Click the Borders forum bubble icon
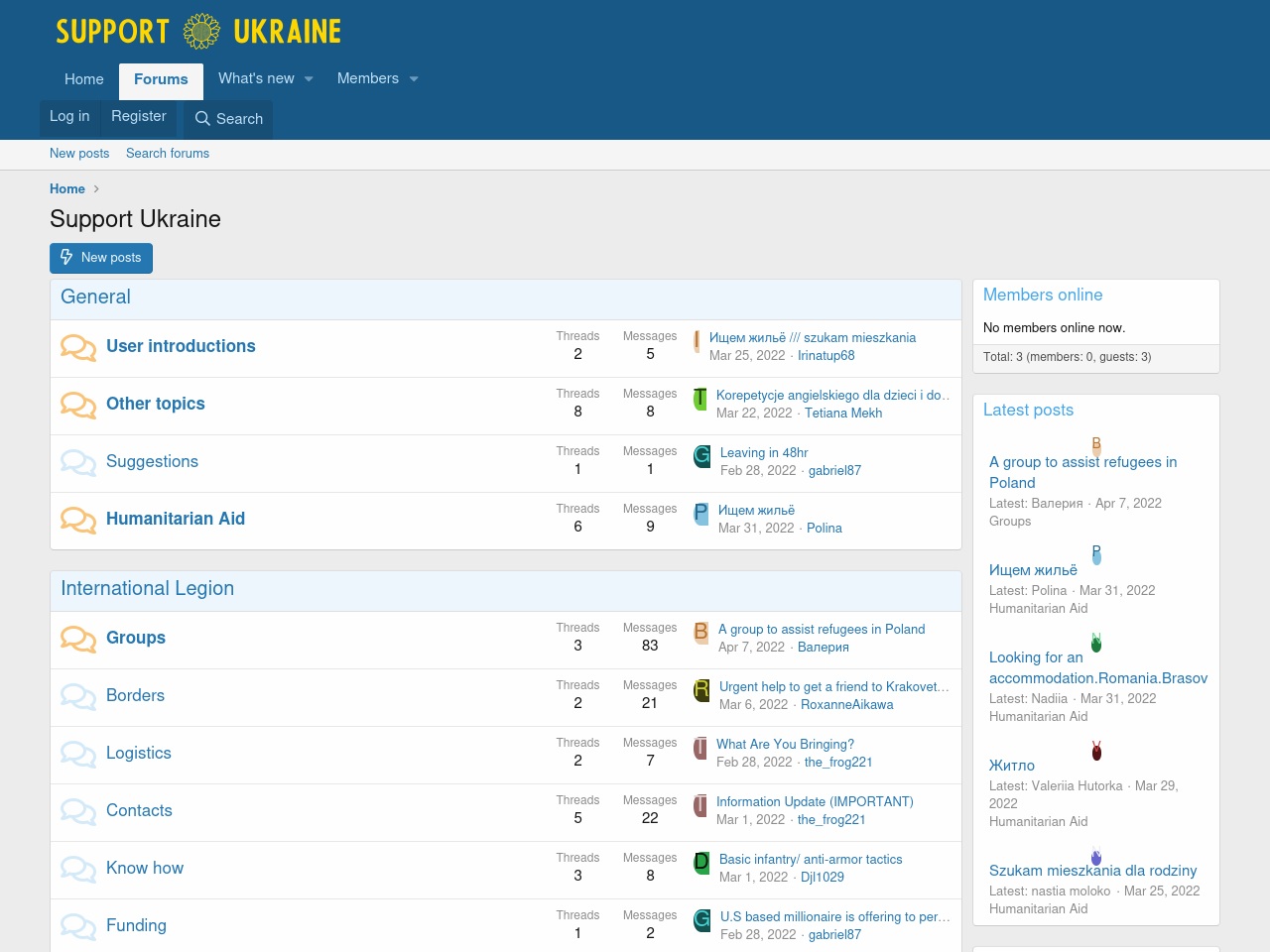The height and width of the screenshot is (952, 1270). 78,696
